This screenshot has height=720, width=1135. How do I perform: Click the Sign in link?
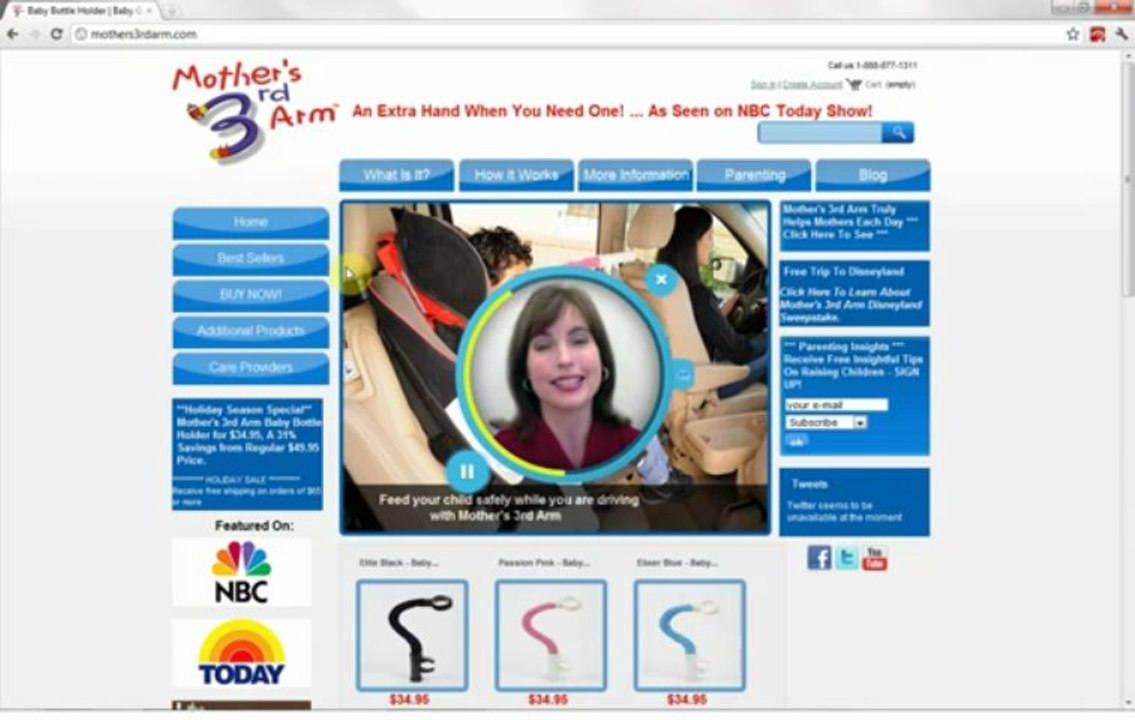pyautogui.click(x=763, y=85)
